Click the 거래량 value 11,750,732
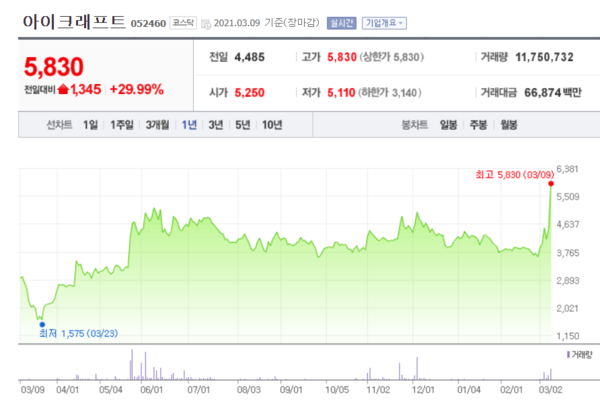This screenshot has width=600, height=408. pos(544,57)
